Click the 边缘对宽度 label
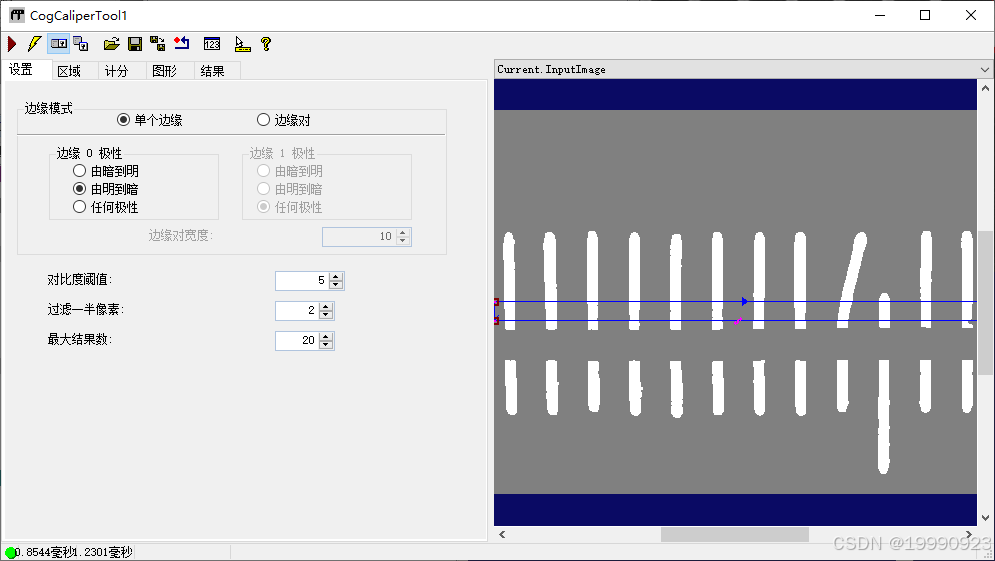Viewport: 995px width, 561px height. click(x=181, y=235)
